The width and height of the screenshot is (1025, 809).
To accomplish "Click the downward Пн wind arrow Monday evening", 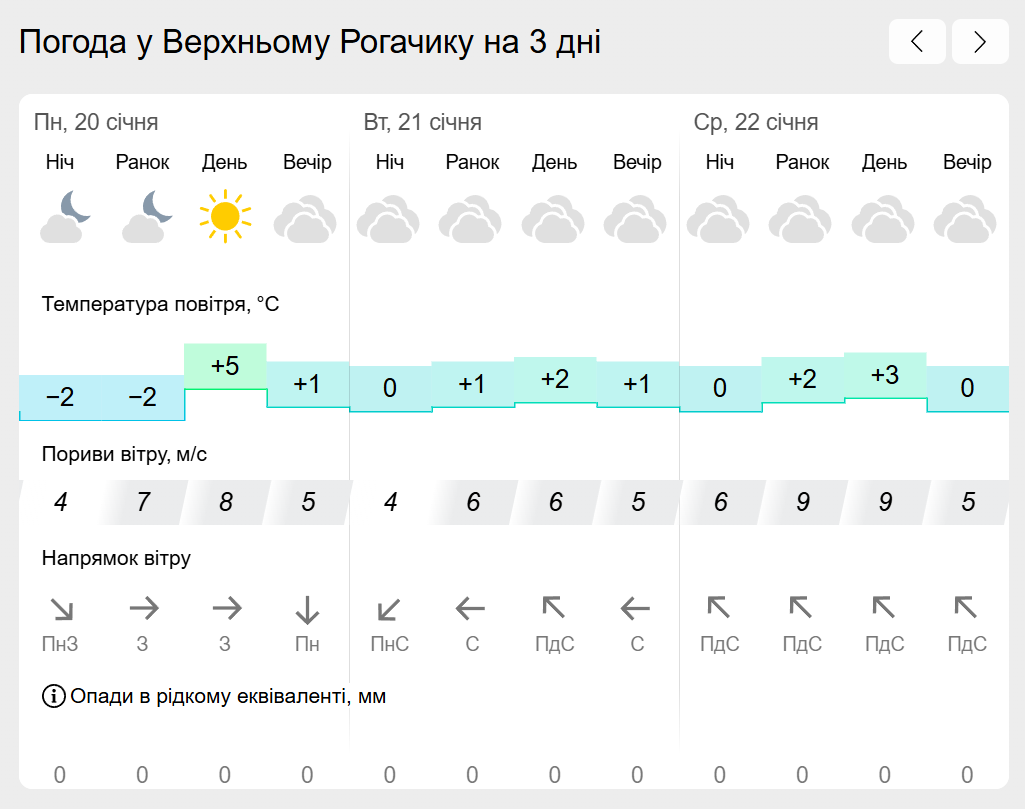I will coord(307,610).
